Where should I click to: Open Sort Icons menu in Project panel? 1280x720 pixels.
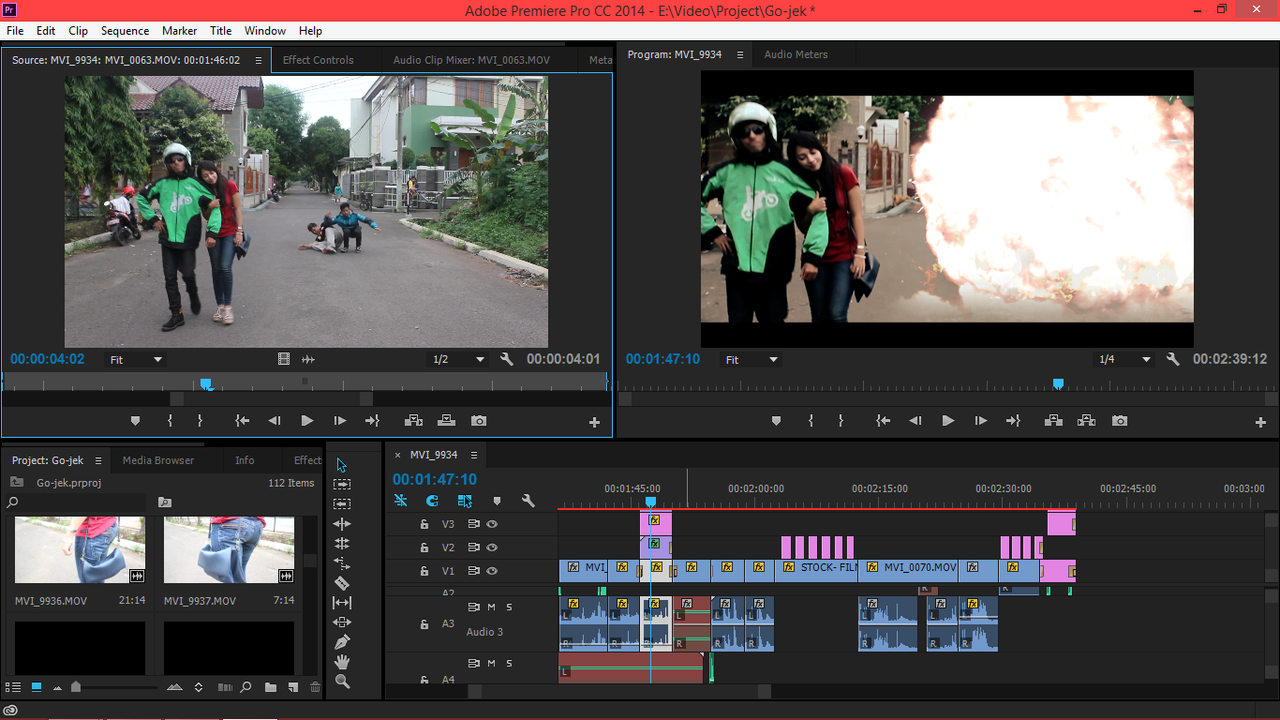coord(198,687)
